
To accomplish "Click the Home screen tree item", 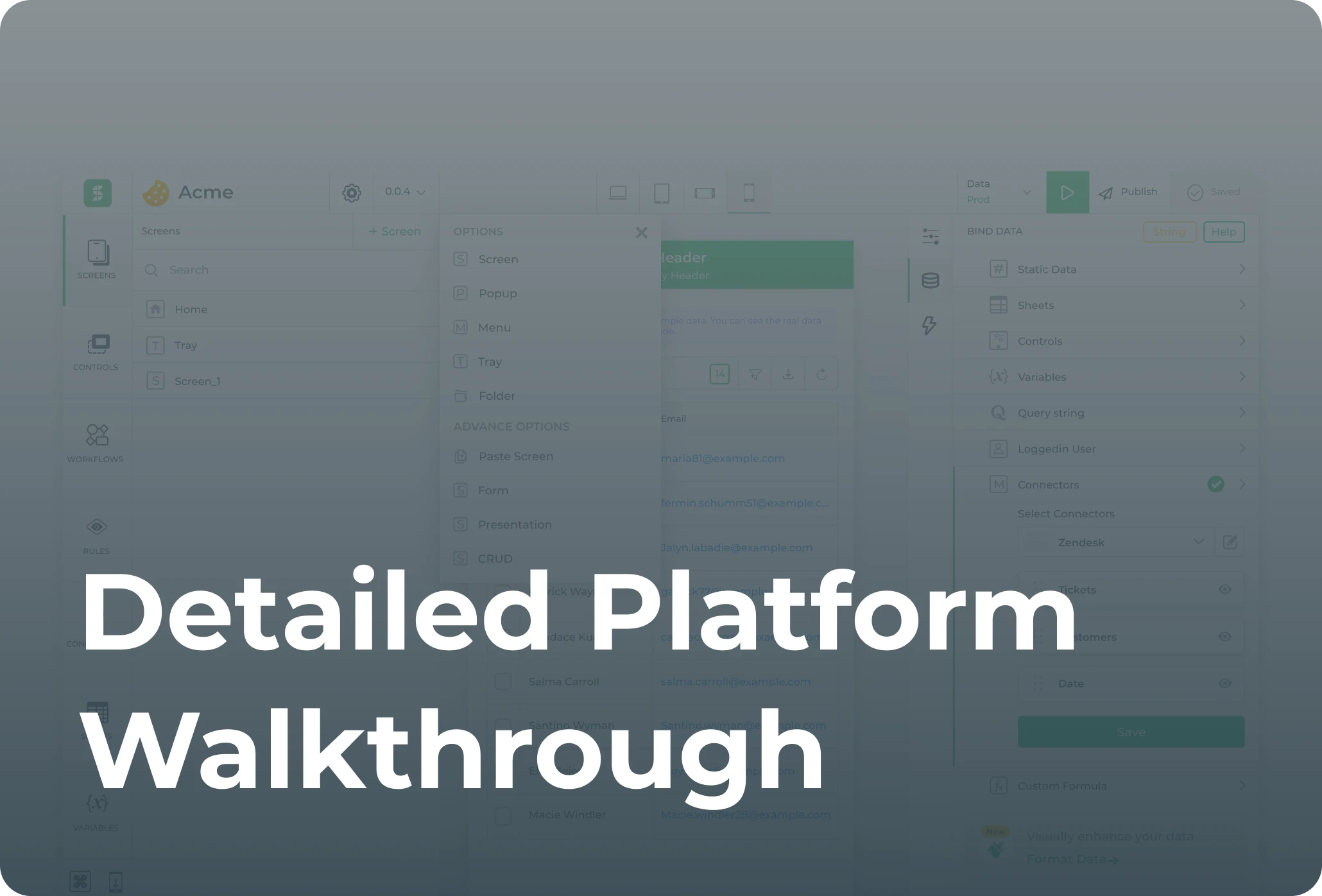I will (191, 308).
